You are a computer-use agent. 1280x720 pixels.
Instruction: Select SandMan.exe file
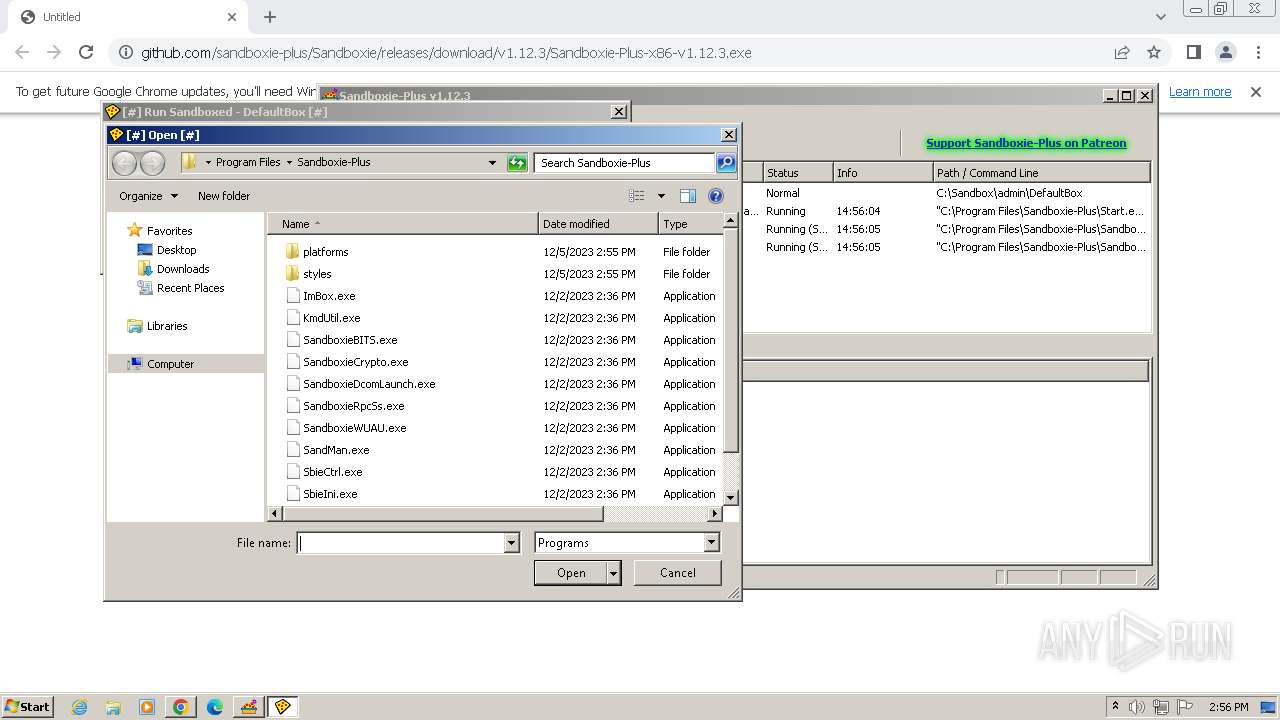click(x=336, y=450)
